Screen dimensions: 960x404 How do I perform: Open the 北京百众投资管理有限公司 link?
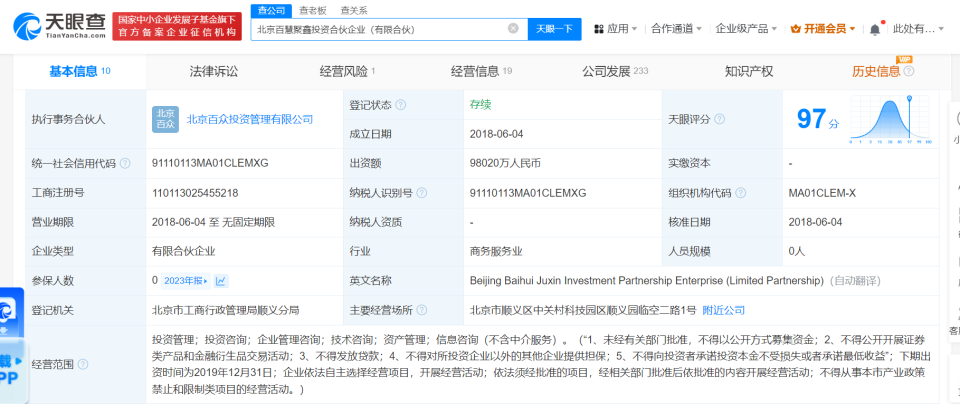[250, 119]
